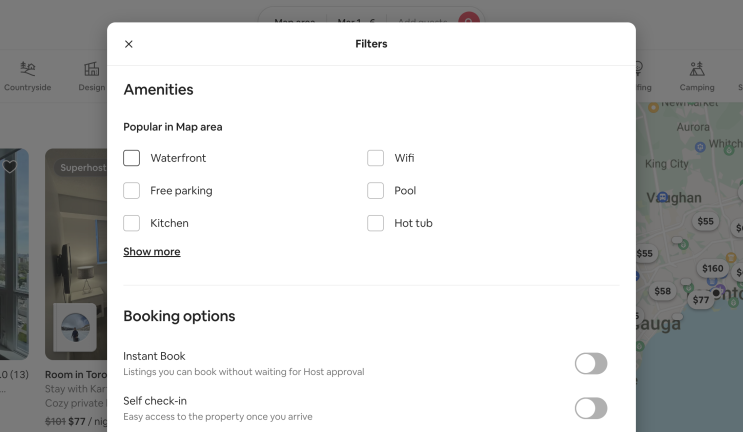
Task: Expand amenities with Show more
Action: pyautogui.click(x=152, y=252)
